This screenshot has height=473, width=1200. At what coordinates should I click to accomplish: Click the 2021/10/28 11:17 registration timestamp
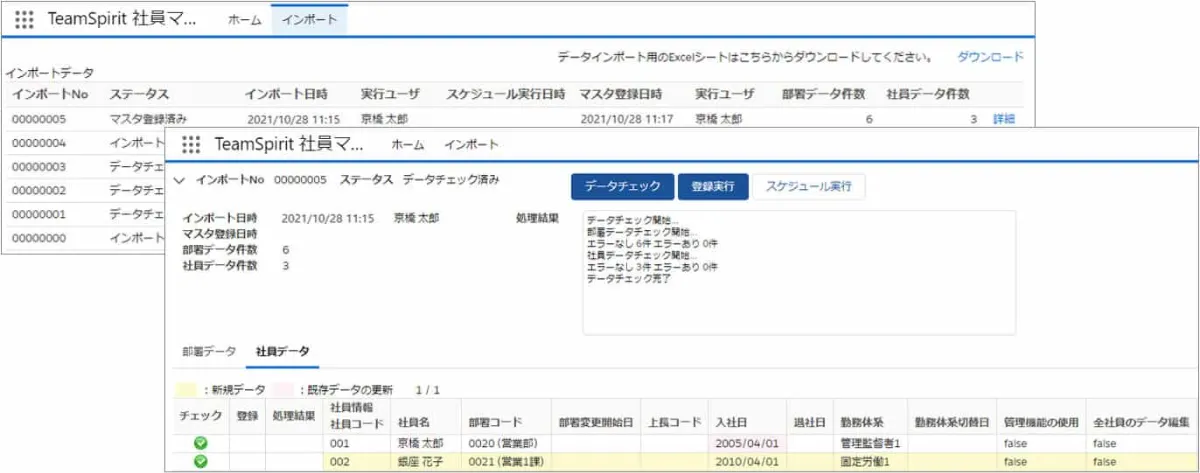point(626,119)
